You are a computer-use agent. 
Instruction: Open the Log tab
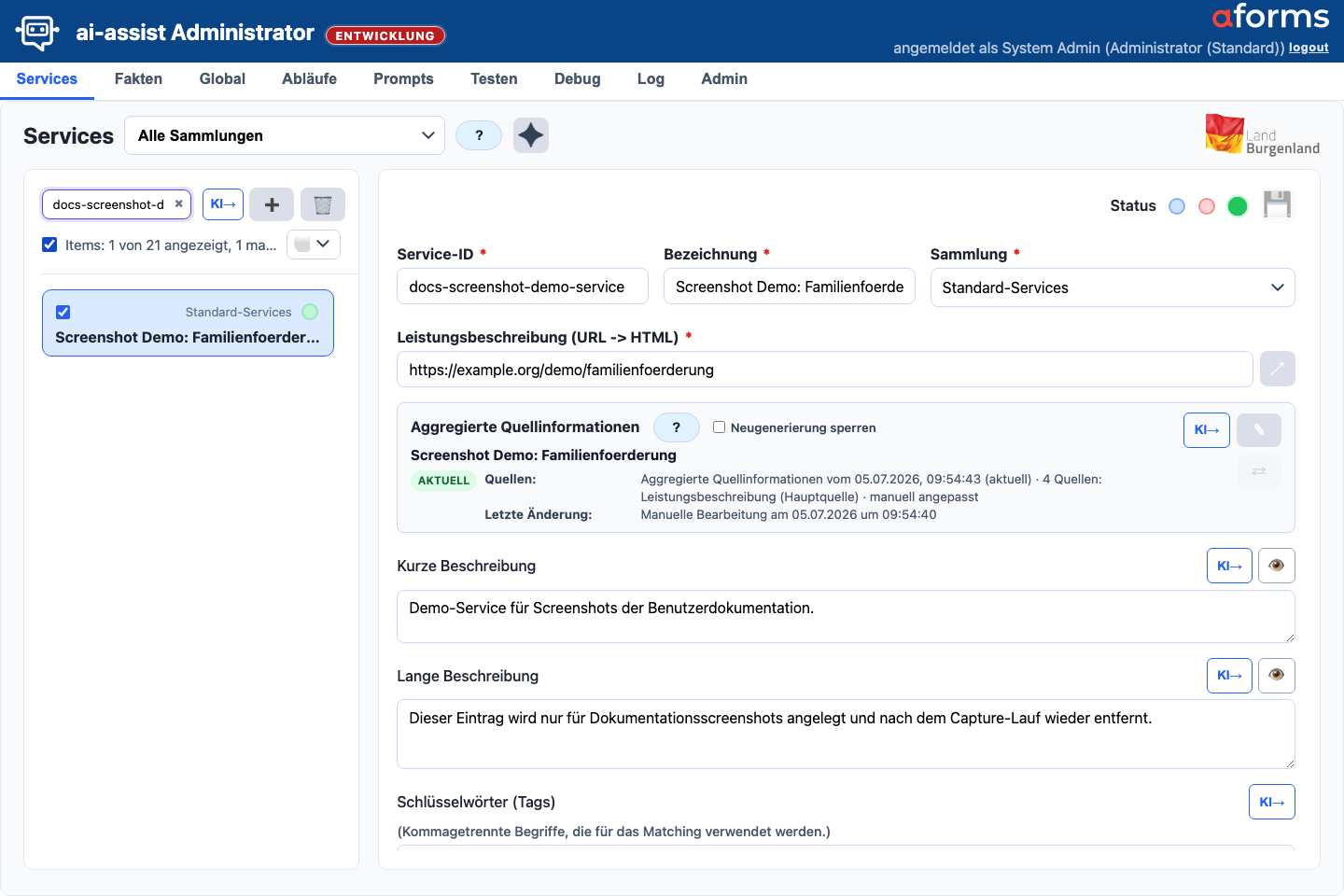coord(651,79)
